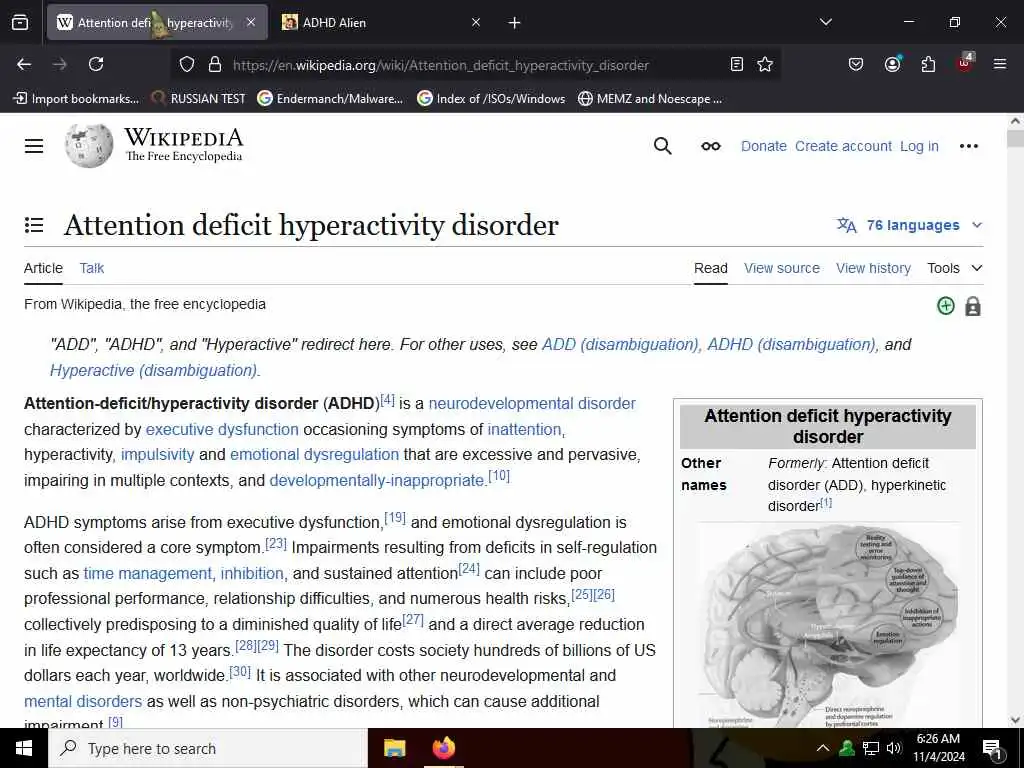Open ADD (disambiguation) link
The height and width of the screenshot is (768, 1024).
point(621,345)
